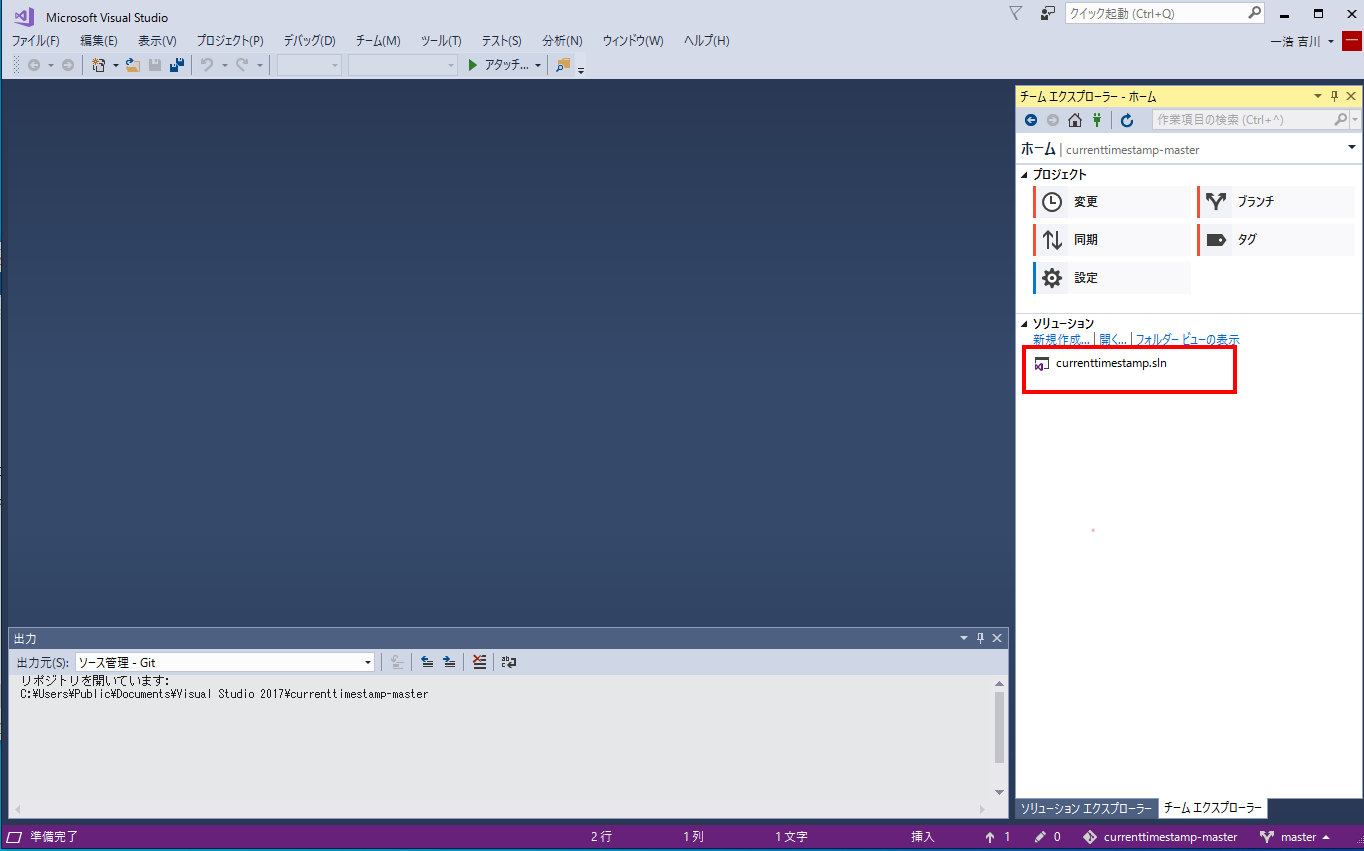The height and width of the screenshot is (851, 1364).
Task: Click the green Manage Connections plug icon
Action: (1096, 120)
